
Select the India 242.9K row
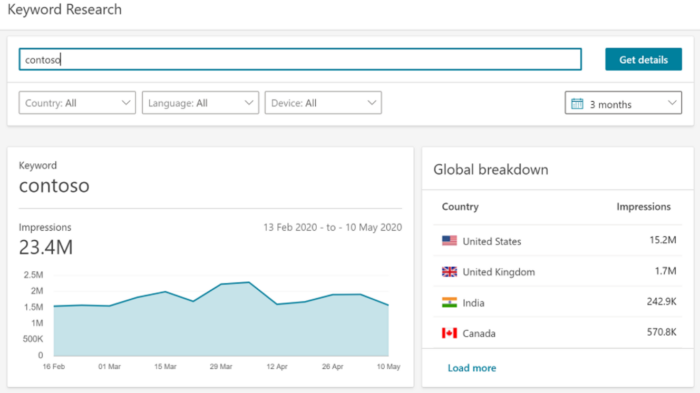click(x=558, y=302)
